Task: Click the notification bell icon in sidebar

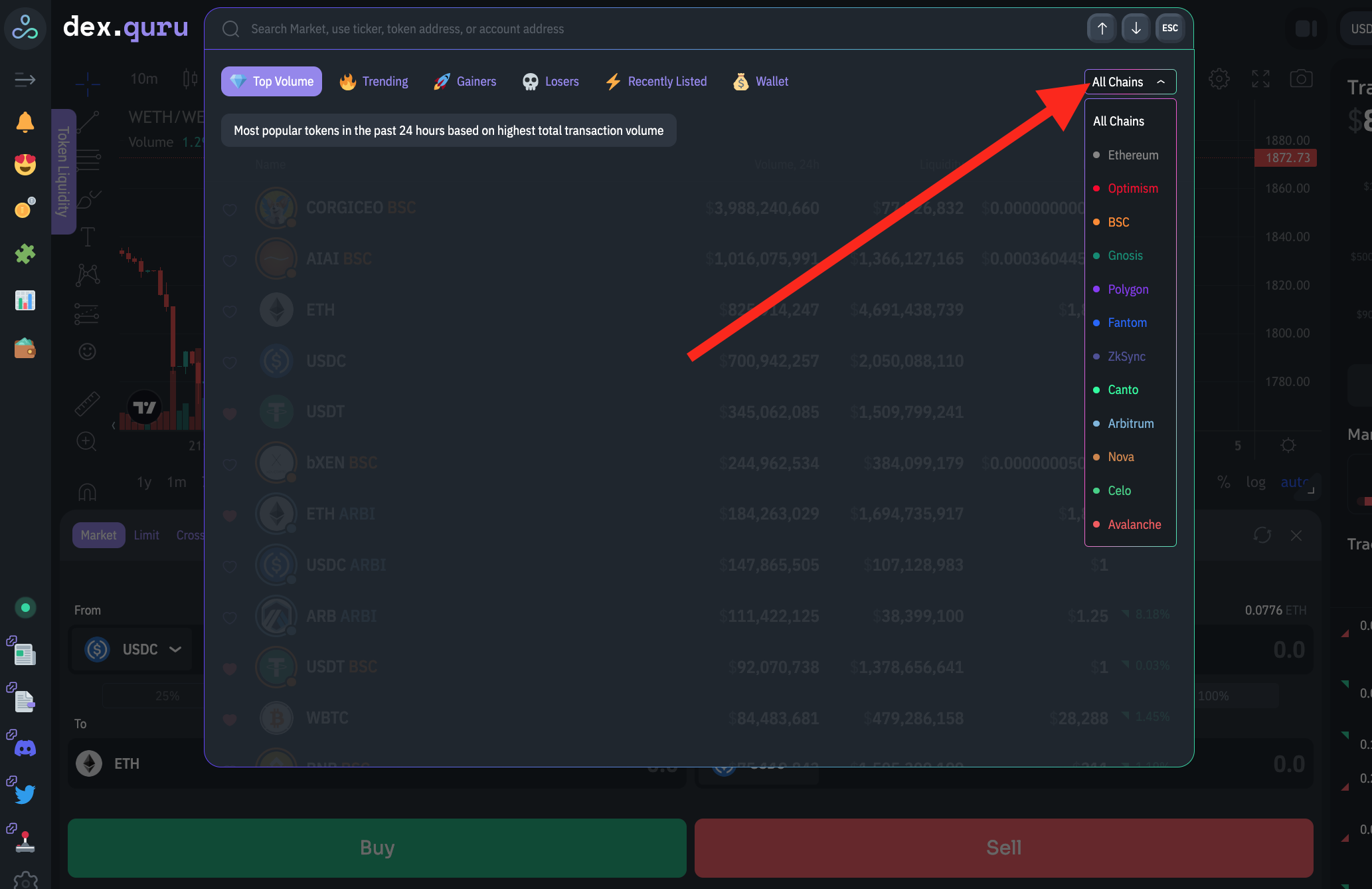Action: point(25,122)
